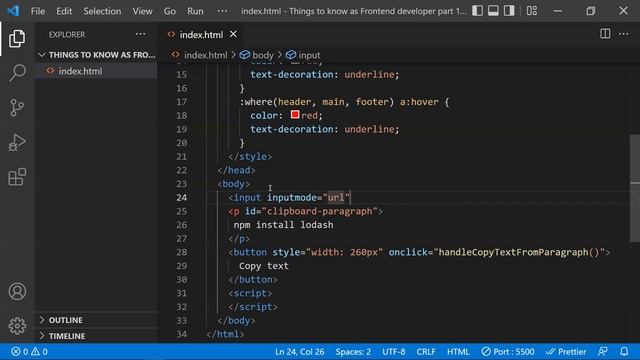Open the Run and Debug view
The image size is (640, 360).
(x=17, y=142)
